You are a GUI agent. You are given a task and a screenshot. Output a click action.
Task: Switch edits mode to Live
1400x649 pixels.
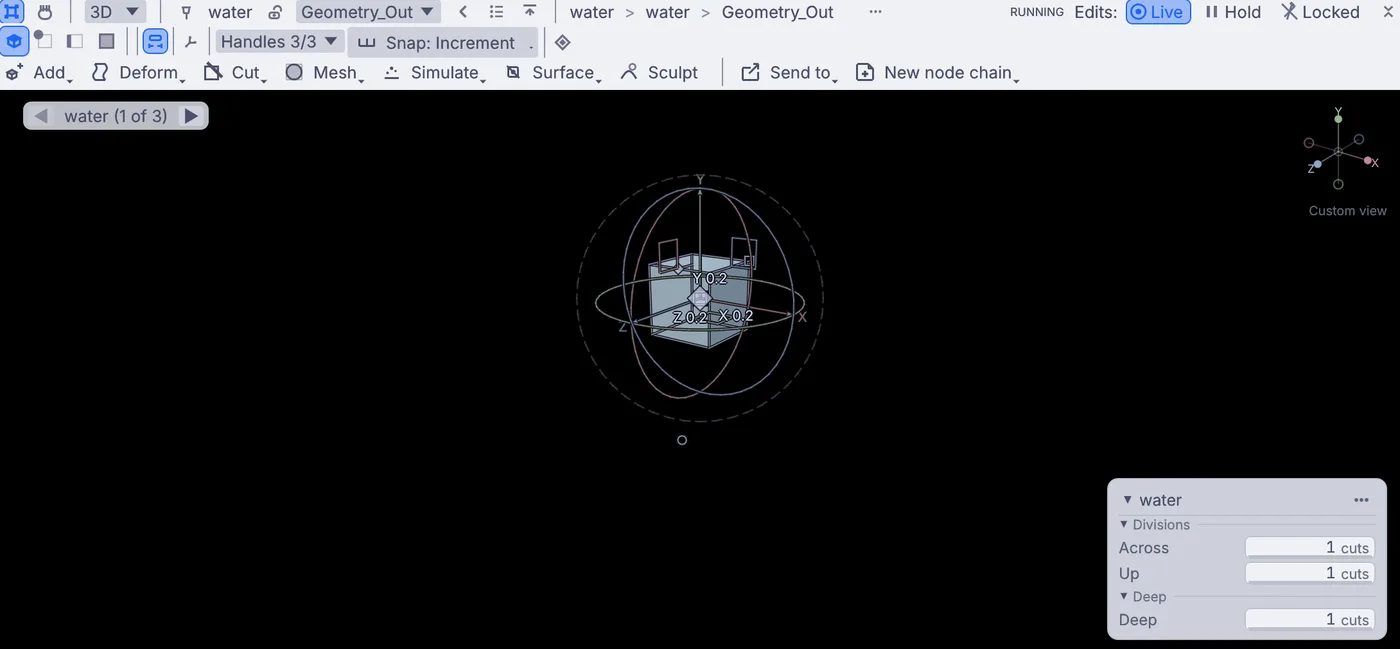pyautogui.click(x=1158, y=12)
